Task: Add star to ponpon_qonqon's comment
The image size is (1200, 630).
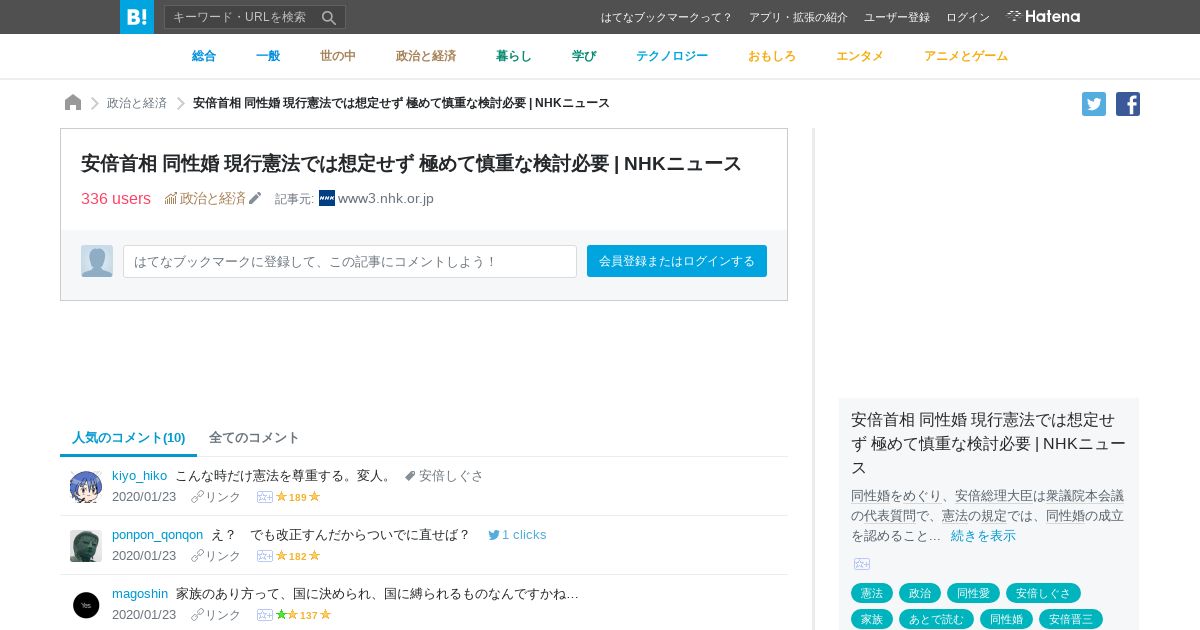Action: click(x=265, y=556)
